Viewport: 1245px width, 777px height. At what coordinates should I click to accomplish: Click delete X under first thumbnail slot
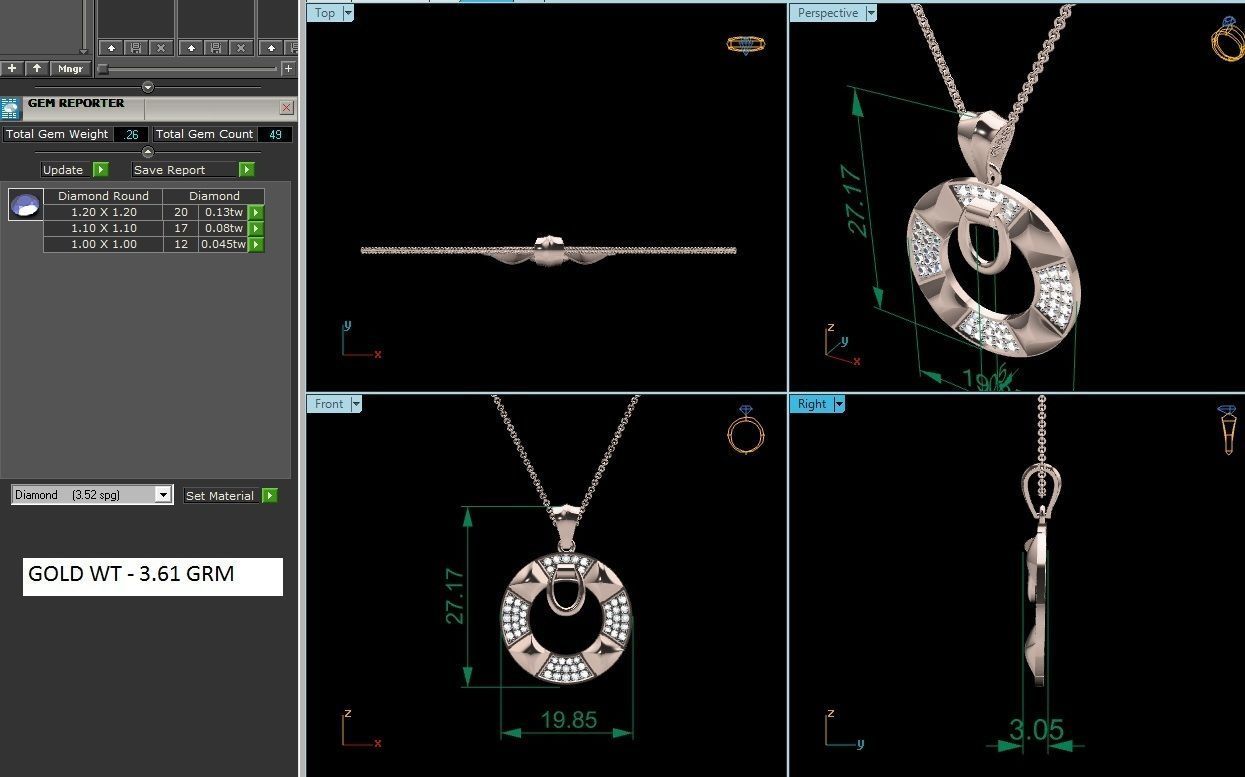(x=160, y=48)
